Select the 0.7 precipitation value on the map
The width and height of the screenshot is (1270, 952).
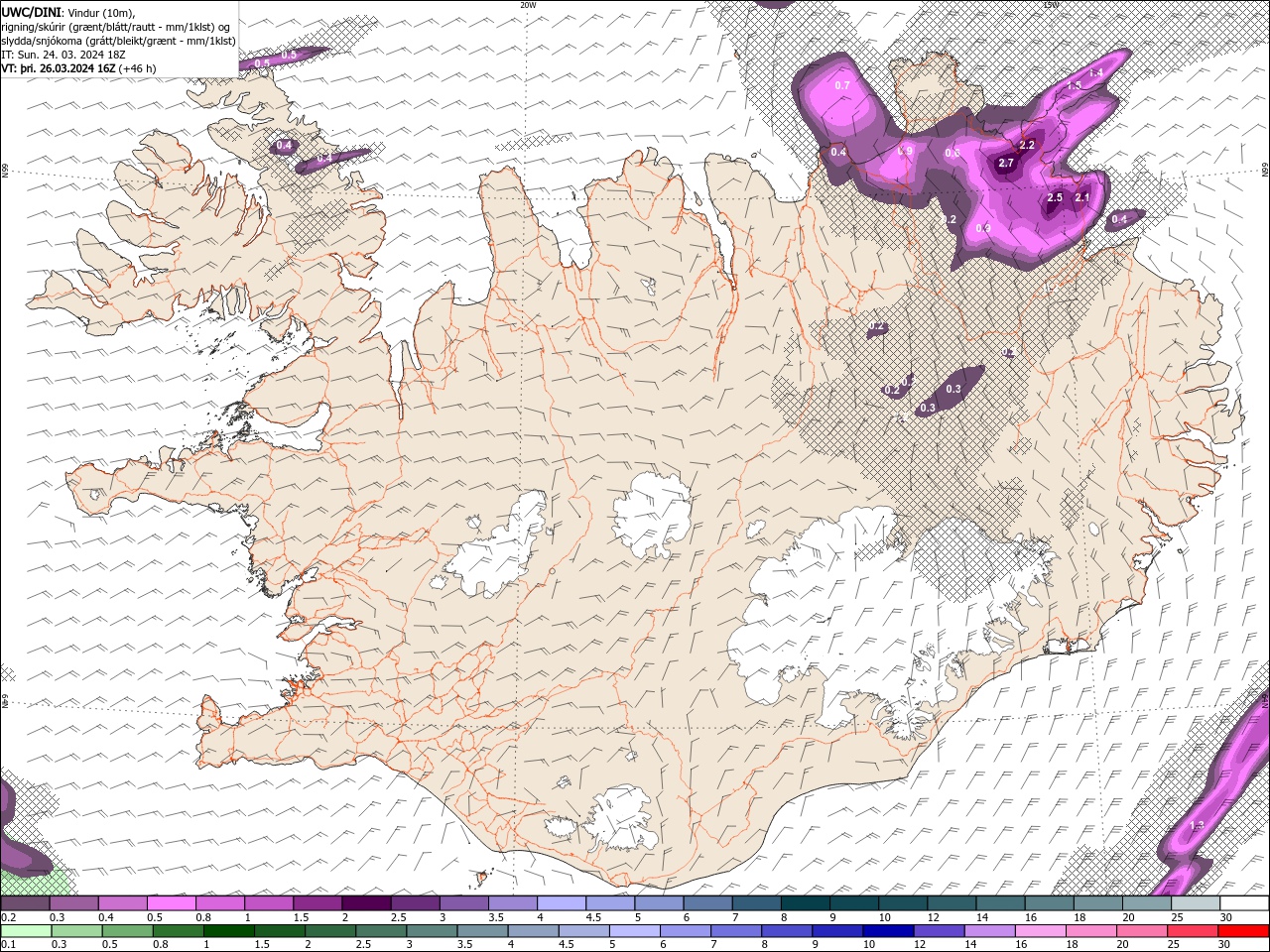842,85
